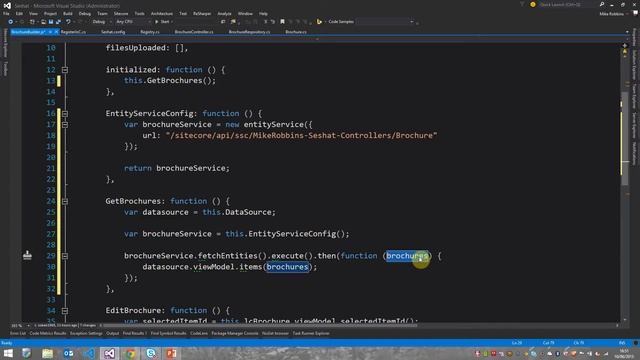Viewport: 640px width, 360px height.
Task: Click the brochures argument on line 30
Action: point(287,267)
